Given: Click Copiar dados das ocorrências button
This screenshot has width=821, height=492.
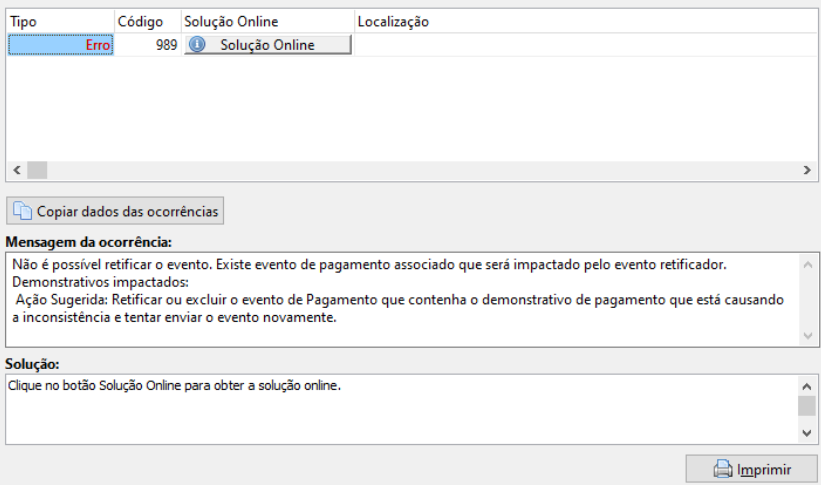Looking at the screenshot, I should [x=115, y=211].
